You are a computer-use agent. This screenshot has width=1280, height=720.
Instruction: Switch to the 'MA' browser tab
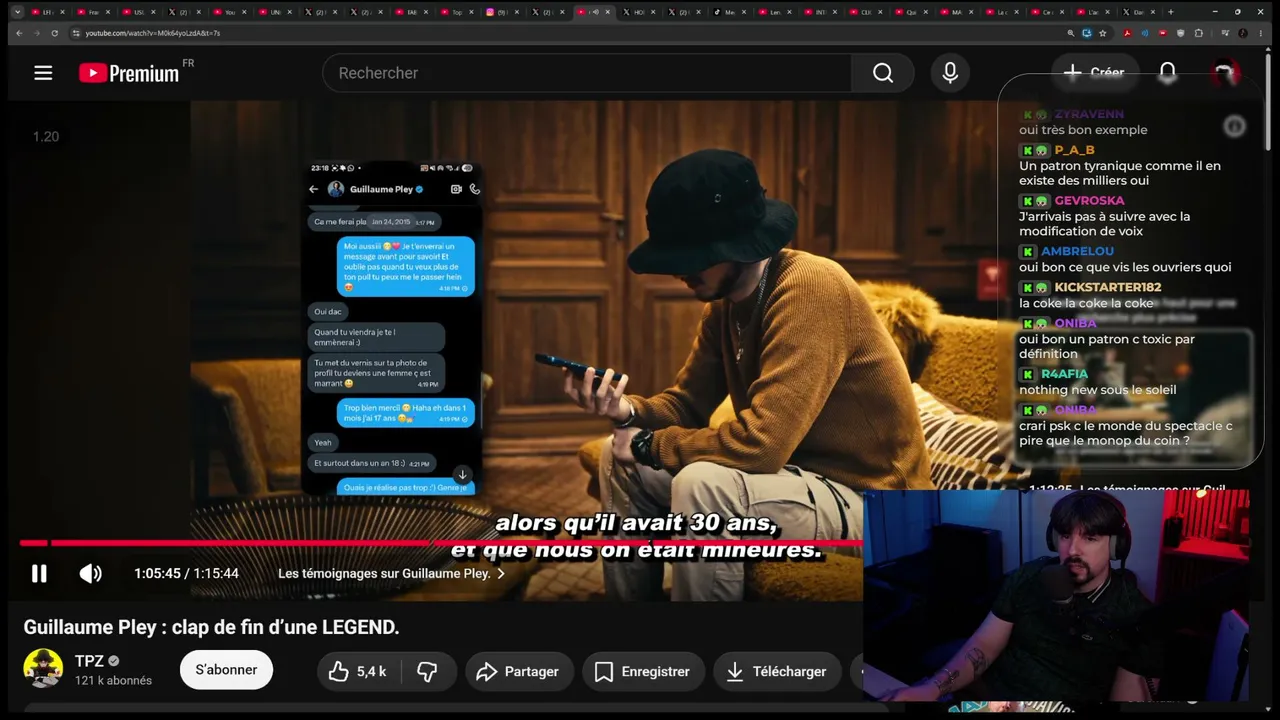coord(957,12)
